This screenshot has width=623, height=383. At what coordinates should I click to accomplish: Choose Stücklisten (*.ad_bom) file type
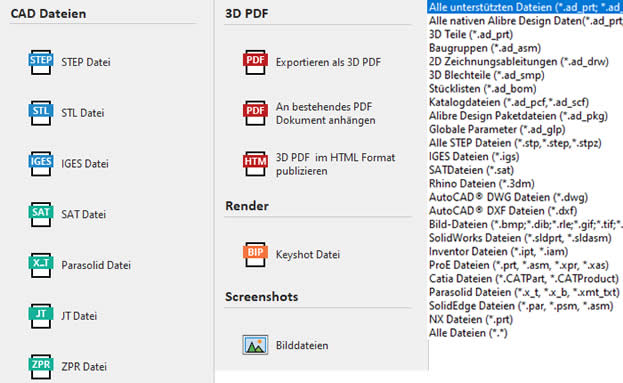pos(482,89)
